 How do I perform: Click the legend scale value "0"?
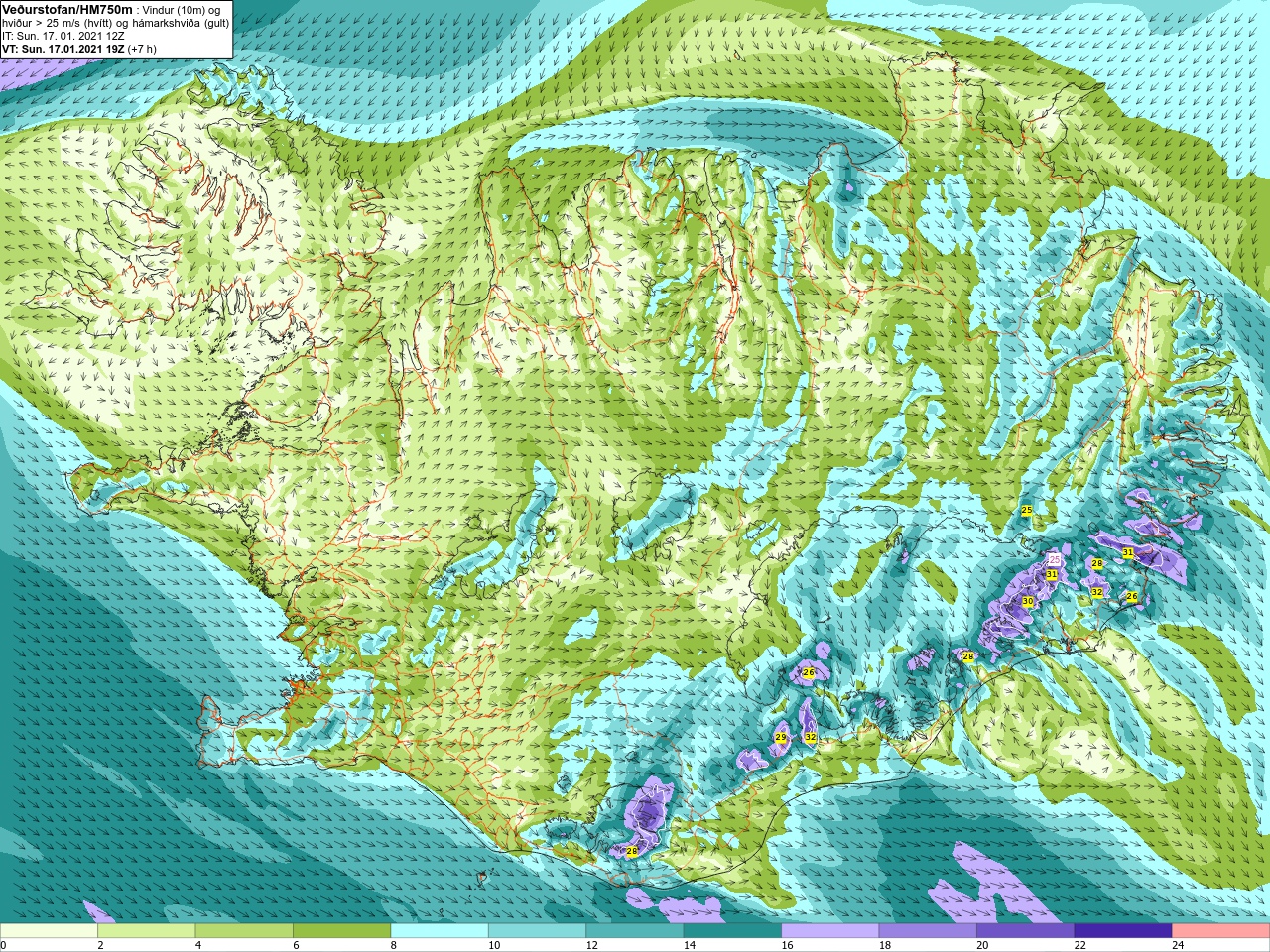(x=4, y=945)
